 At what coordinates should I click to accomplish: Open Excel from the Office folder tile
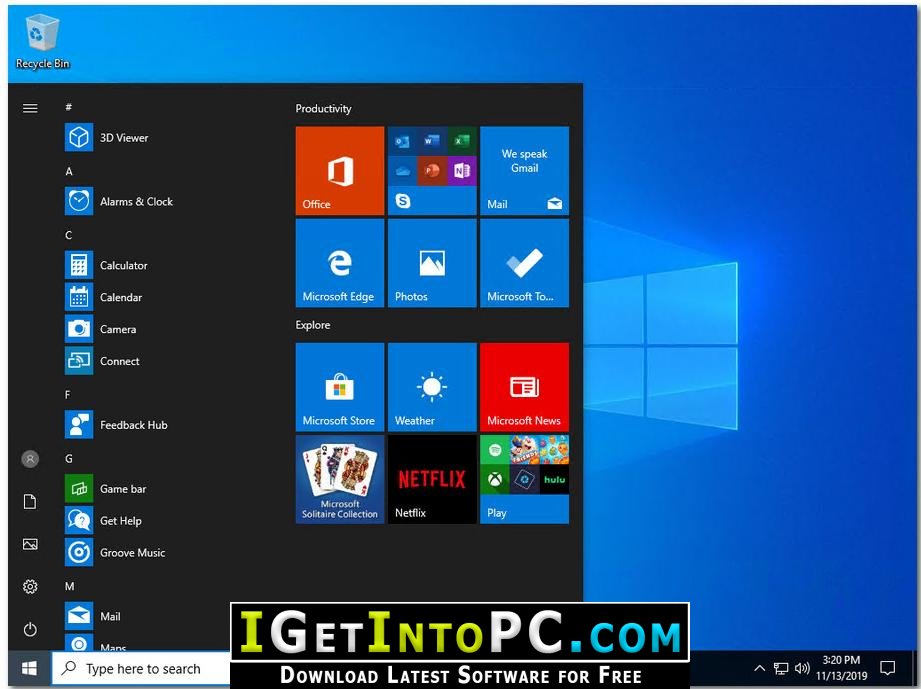click(x=462, y=141)
